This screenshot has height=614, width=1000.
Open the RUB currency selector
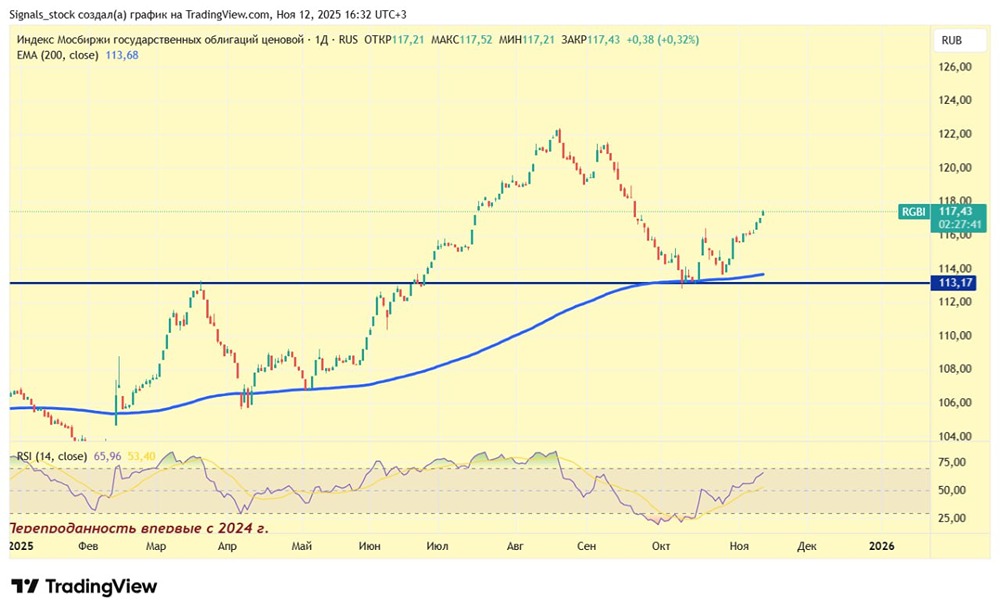tap(952, 41)
